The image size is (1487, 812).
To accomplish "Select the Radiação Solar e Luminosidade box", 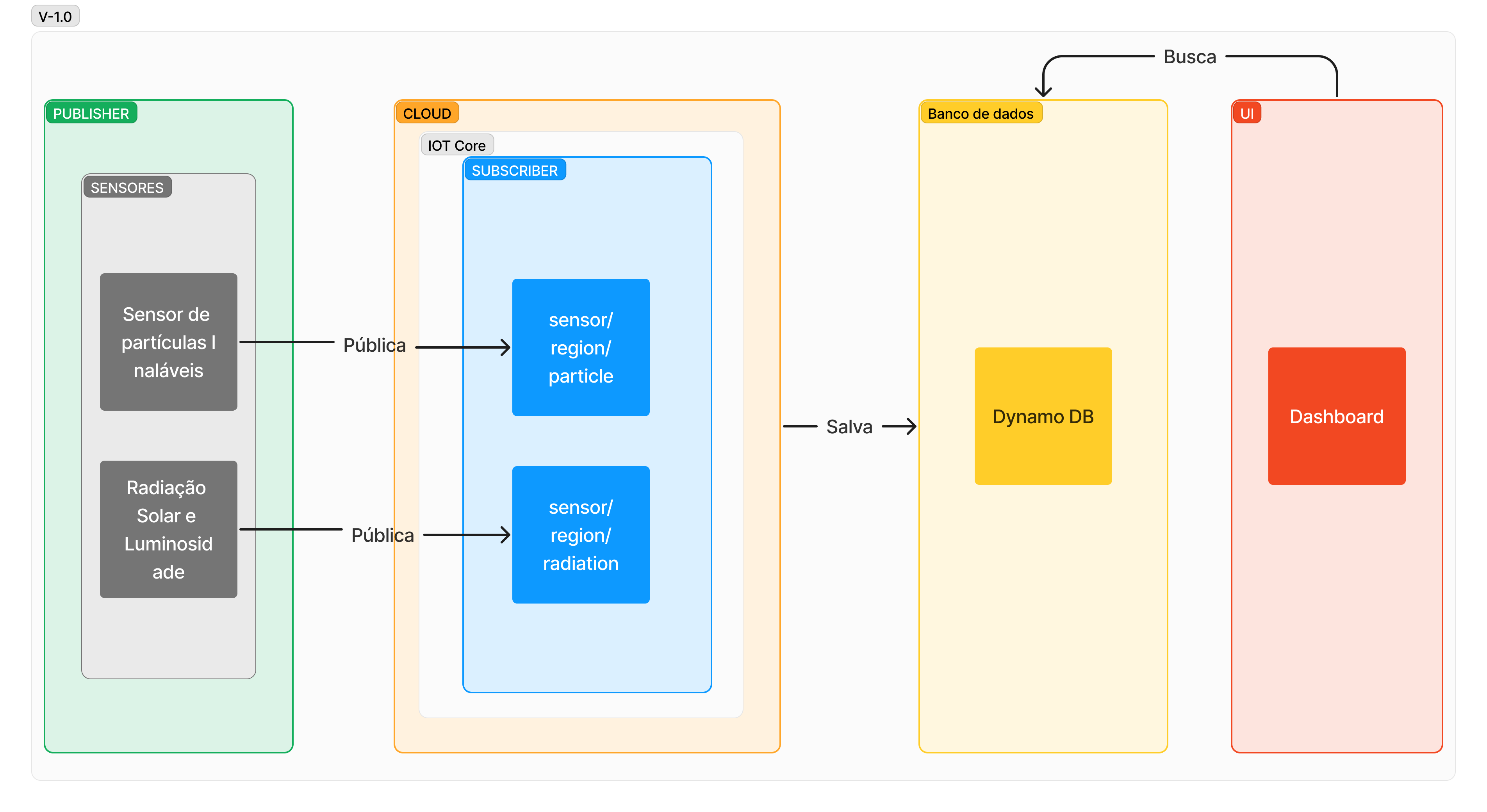I will point(169,529).
